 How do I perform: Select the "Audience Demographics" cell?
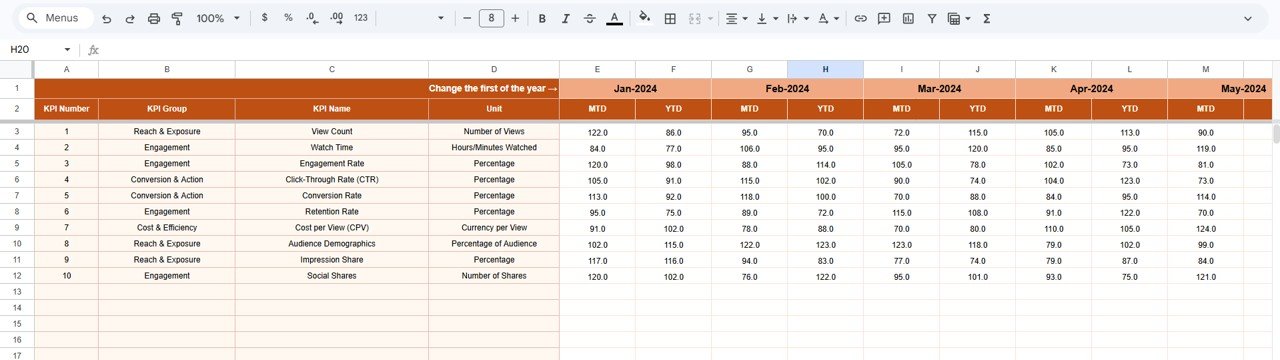[332, 243]
